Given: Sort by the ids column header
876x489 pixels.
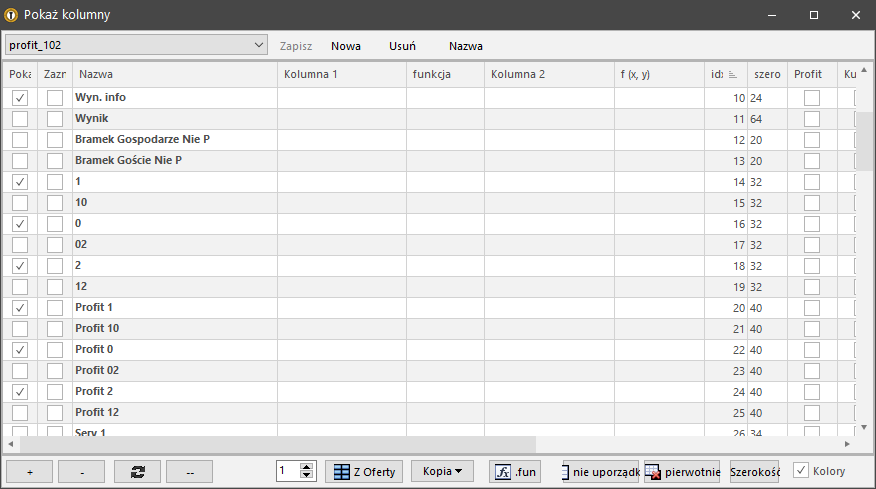Looking at the screenshot, I should tap(724, 75).
